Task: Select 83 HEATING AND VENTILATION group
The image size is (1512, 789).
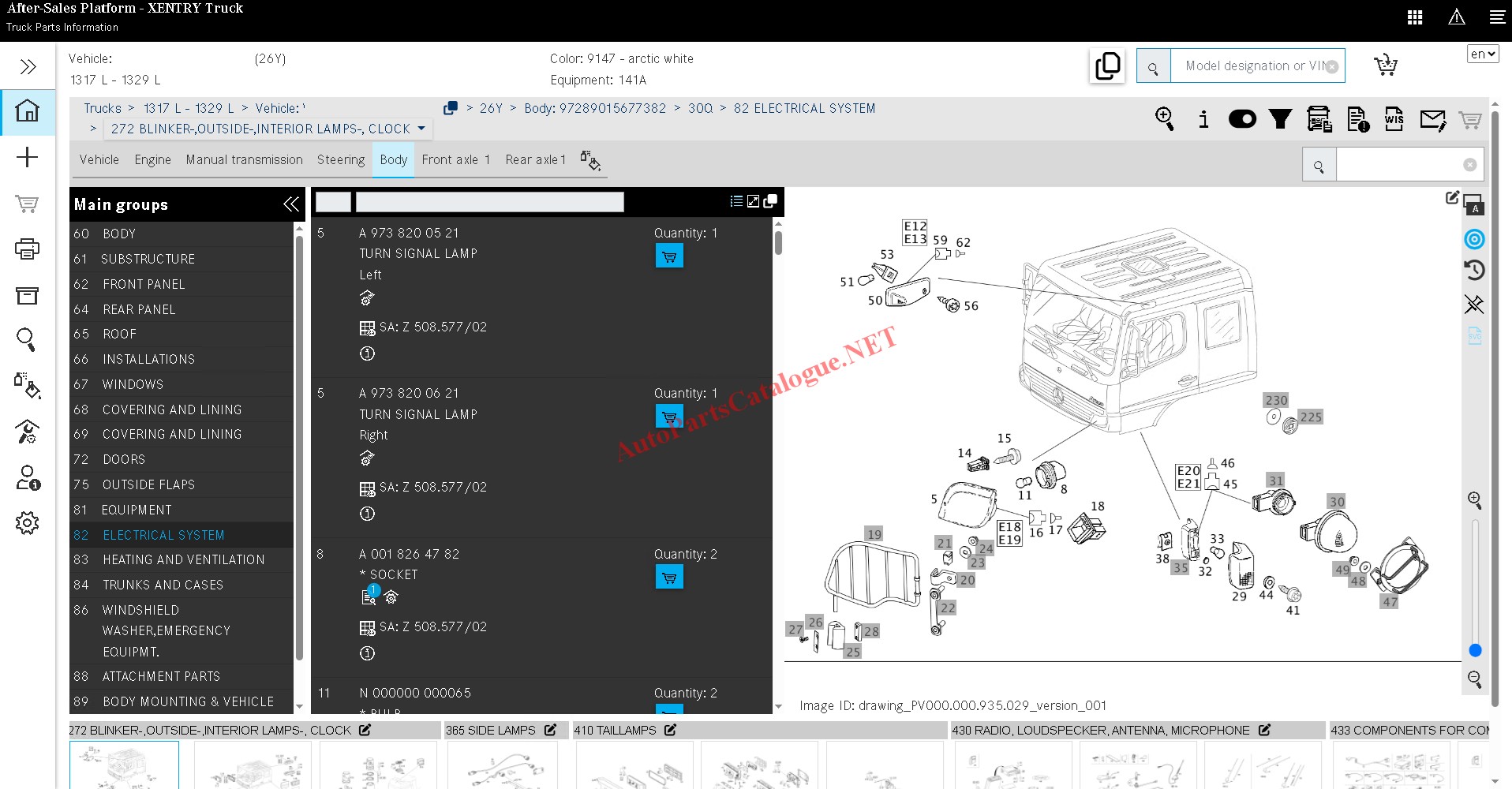Action: [183, 559]
